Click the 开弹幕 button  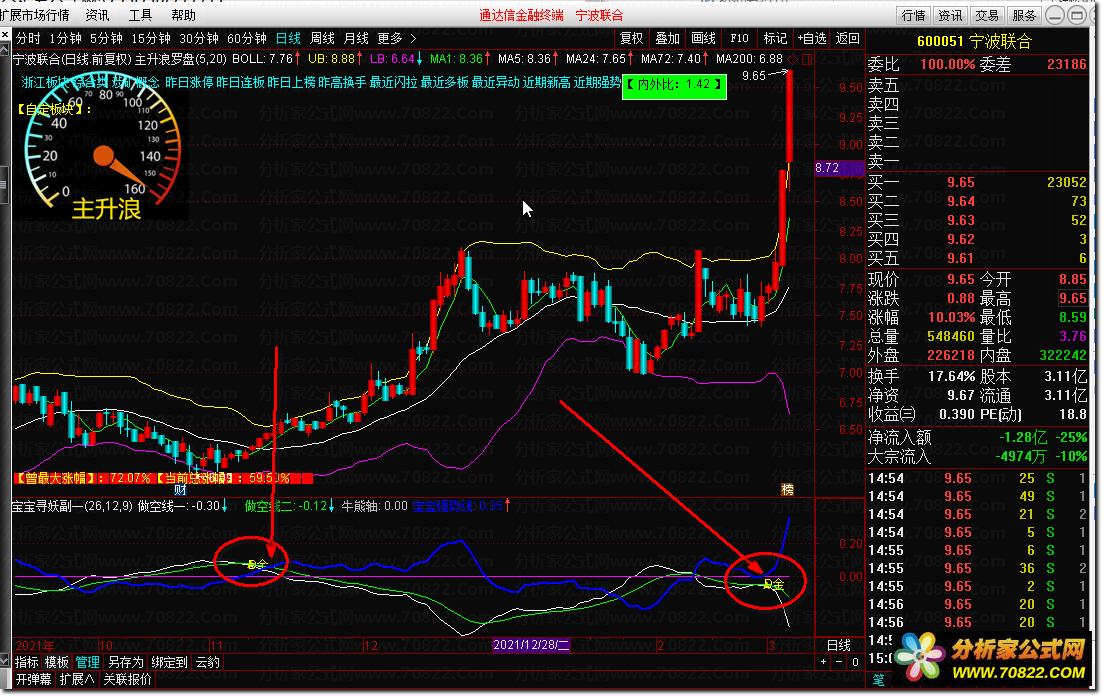(34, 679)
